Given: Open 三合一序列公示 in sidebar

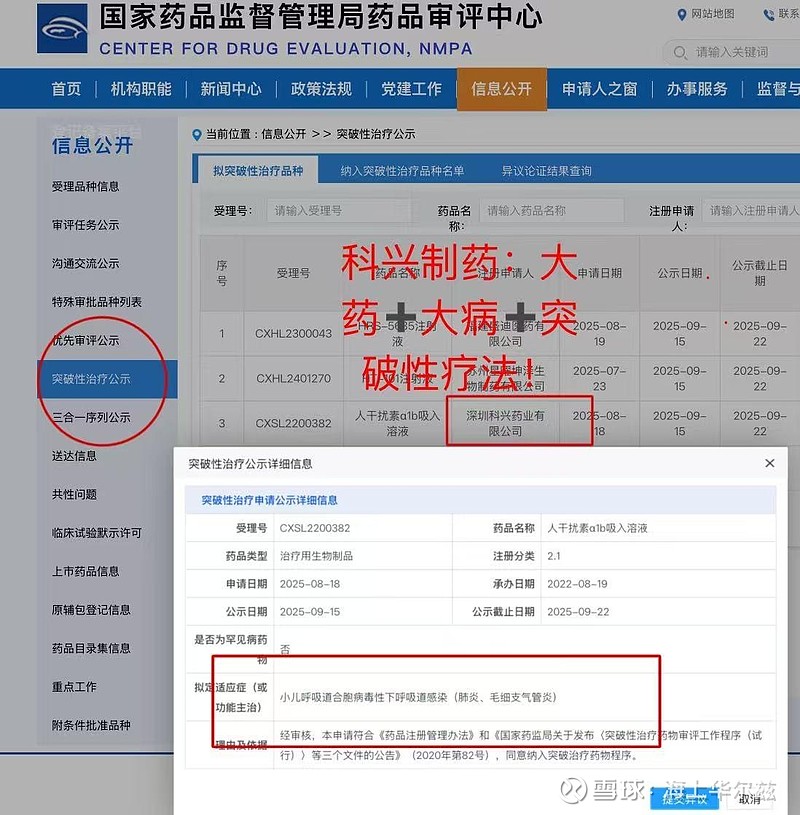Looking at the screenshot, I should pyautogui.click(x=91, y=417).
